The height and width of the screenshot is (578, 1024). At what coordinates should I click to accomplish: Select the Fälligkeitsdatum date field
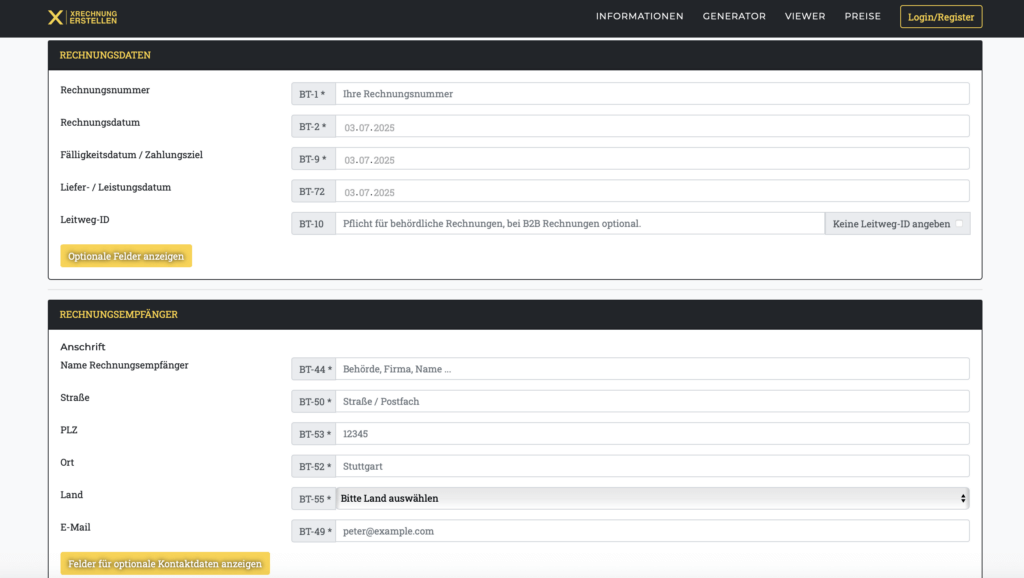651,159
